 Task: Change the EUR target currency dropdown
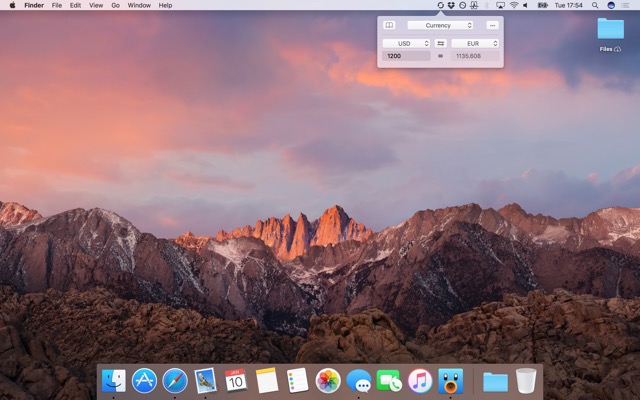[x=475, y=43]
